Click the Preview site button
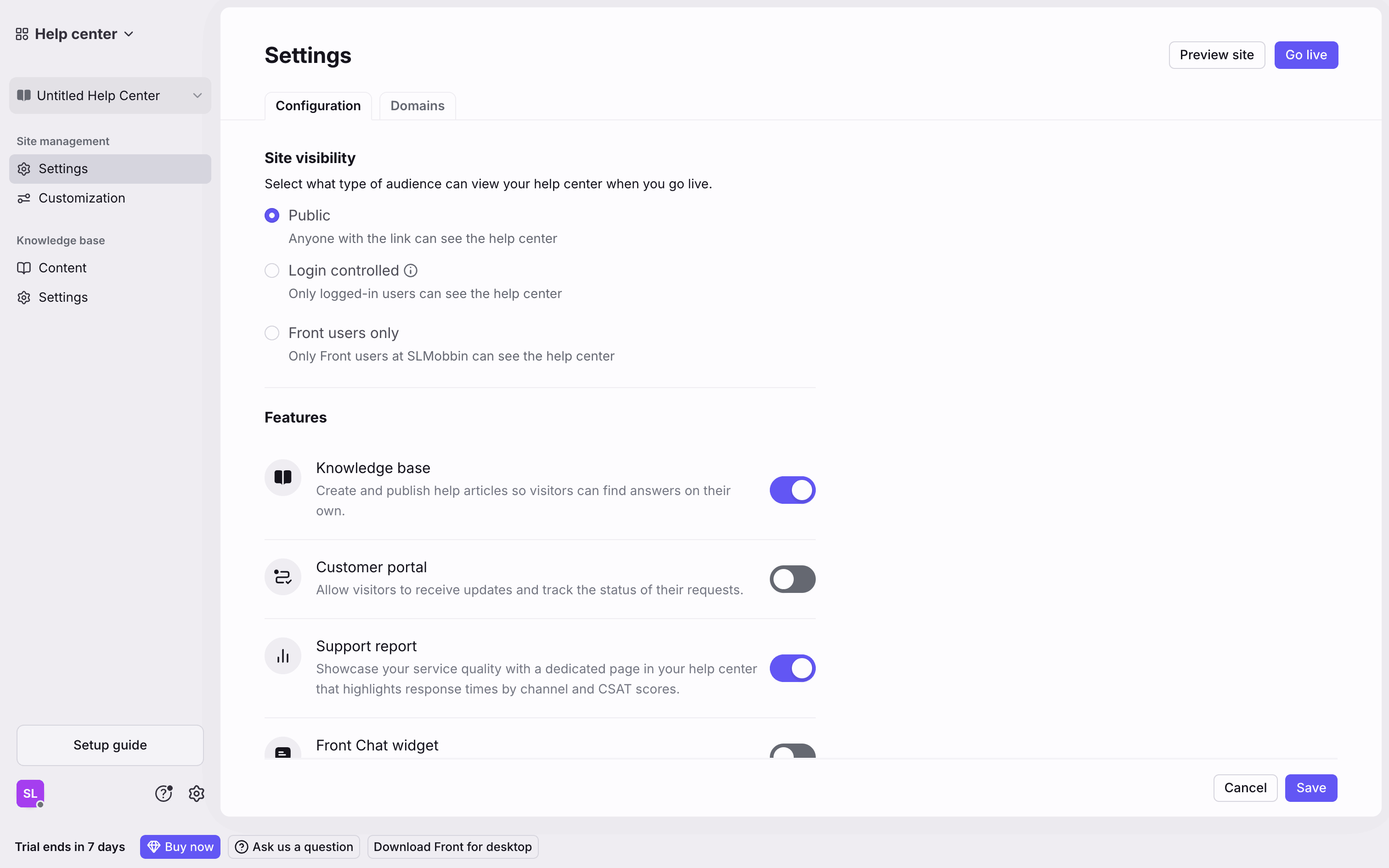The width and height of the screenshot is (1389, 868). coord(1216,55)
